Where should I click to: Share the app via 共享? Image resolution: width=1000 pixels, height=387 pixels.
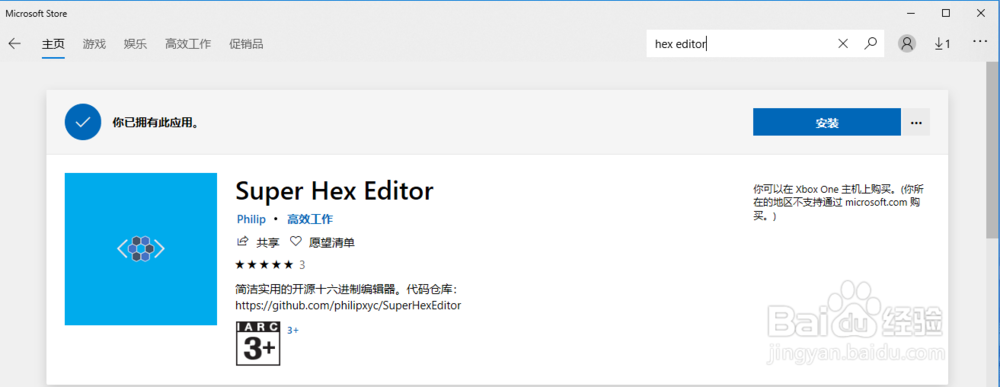tap(258, 242)
